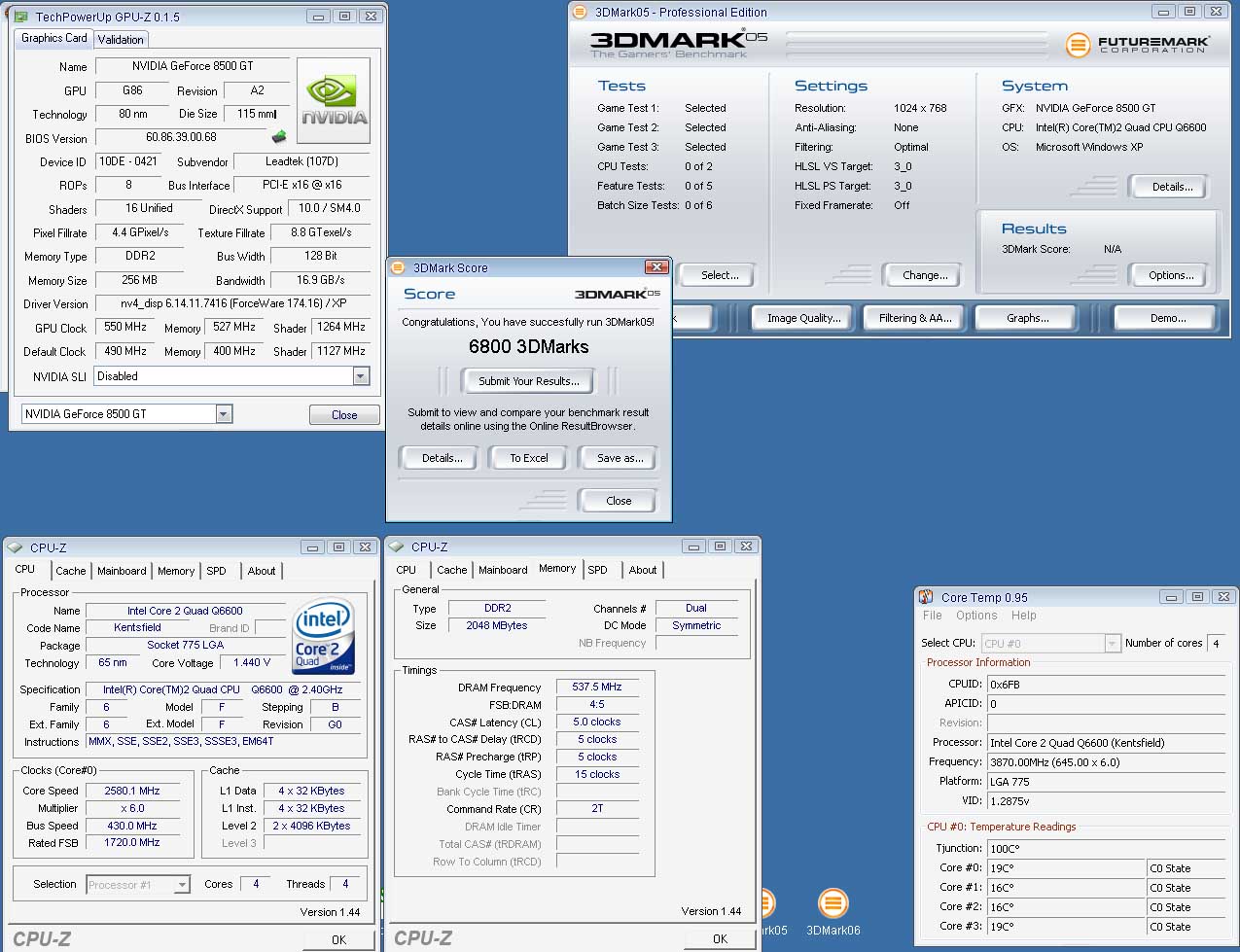Viewport: 1240px width, 952px height.
Task: Click the Close button in GPU-Z
Action: (344, 415)
